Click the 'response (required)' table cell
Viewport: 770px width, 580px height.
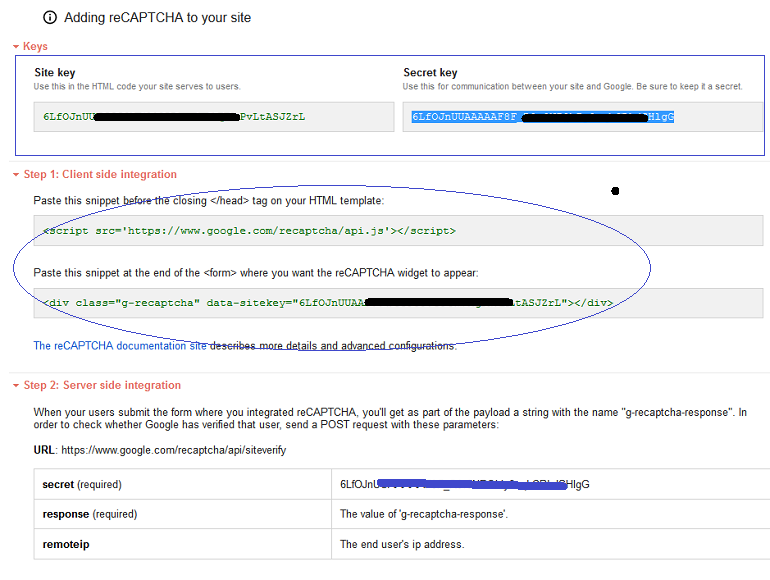click(x=183, y=514)
